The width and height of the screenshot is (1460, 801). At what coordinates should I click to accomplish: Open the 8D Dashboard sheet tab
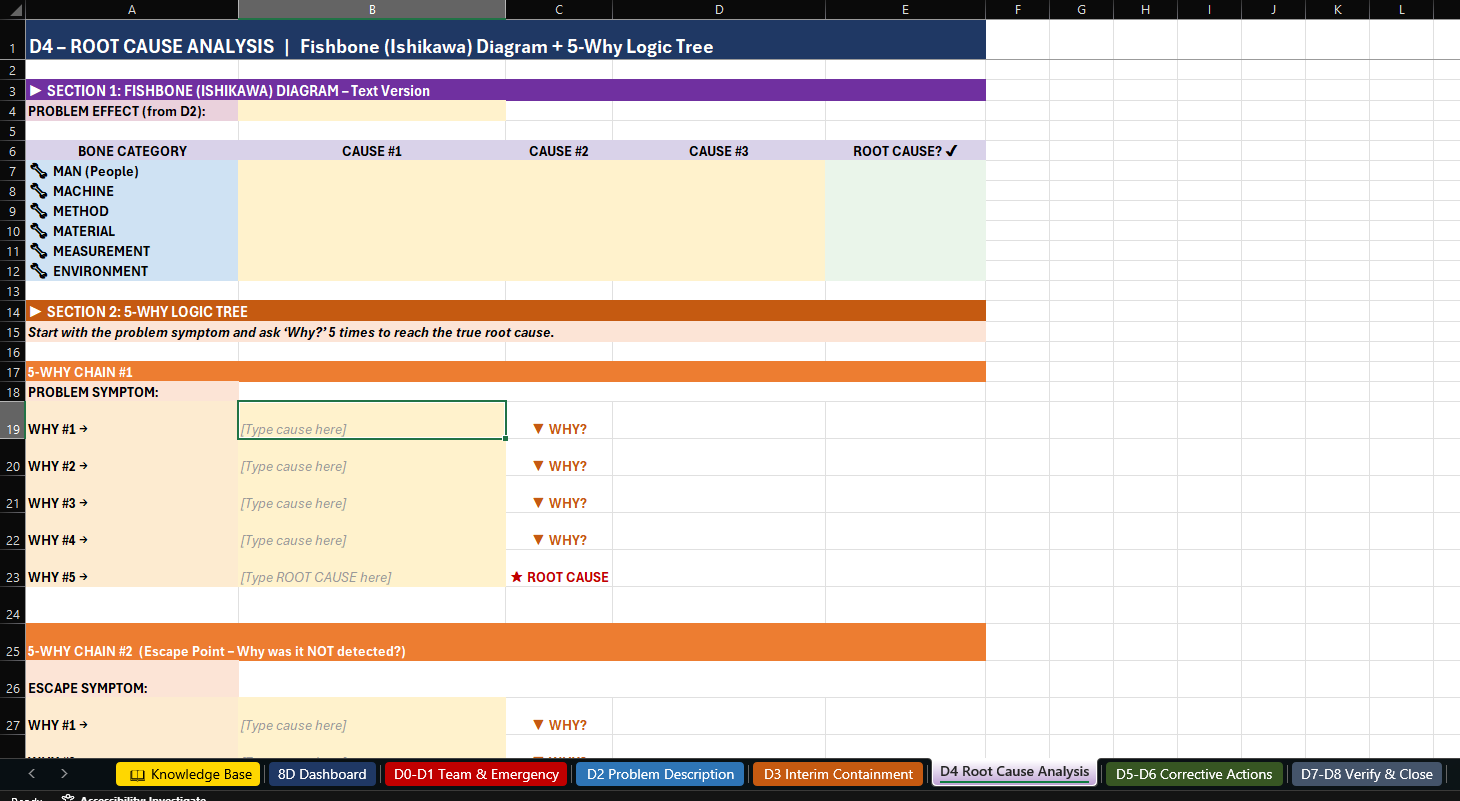322,773
